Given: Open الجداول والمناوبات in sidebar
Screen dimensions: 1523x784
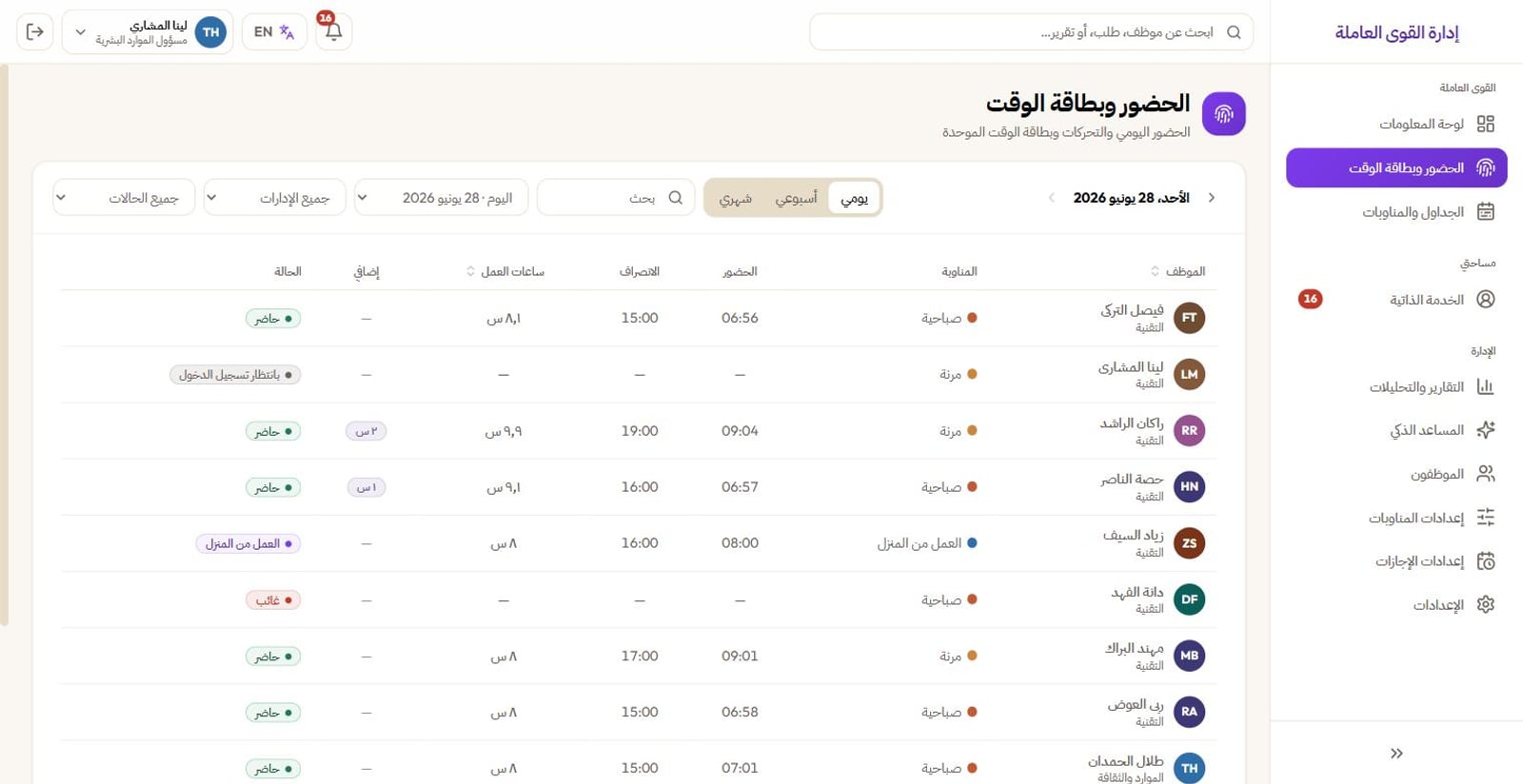Looking at the screenshot, I should point(1396,211).
